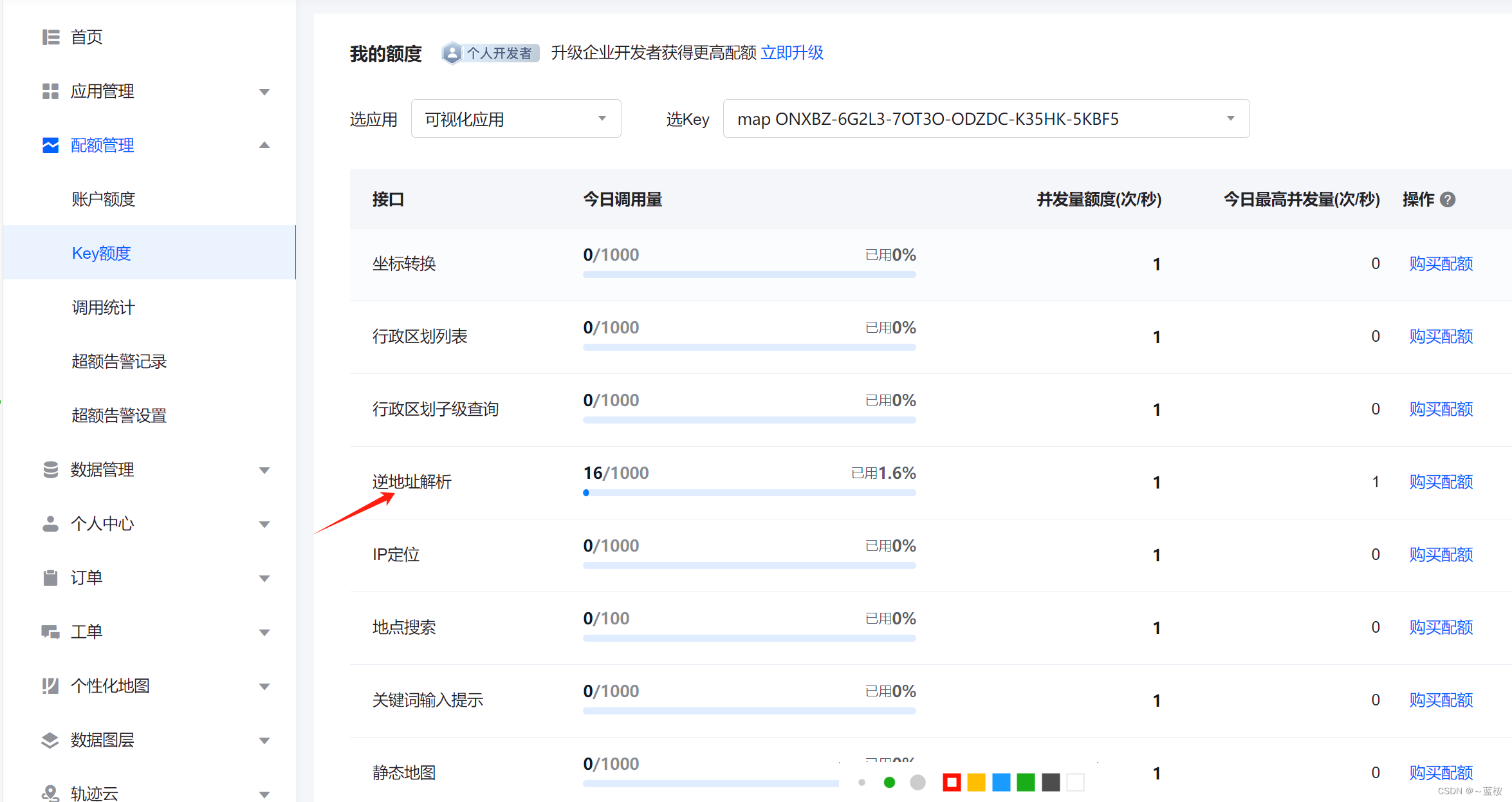Click the 订单 clipboard icon

pyautogui.click(x=51, y=578)
